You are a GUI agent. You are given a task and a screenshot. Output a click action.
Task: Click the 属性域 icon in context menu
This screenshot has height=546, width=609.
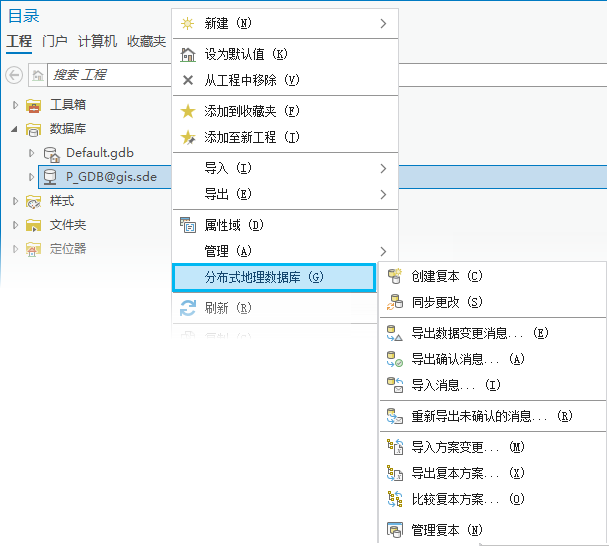click(187, 225)
